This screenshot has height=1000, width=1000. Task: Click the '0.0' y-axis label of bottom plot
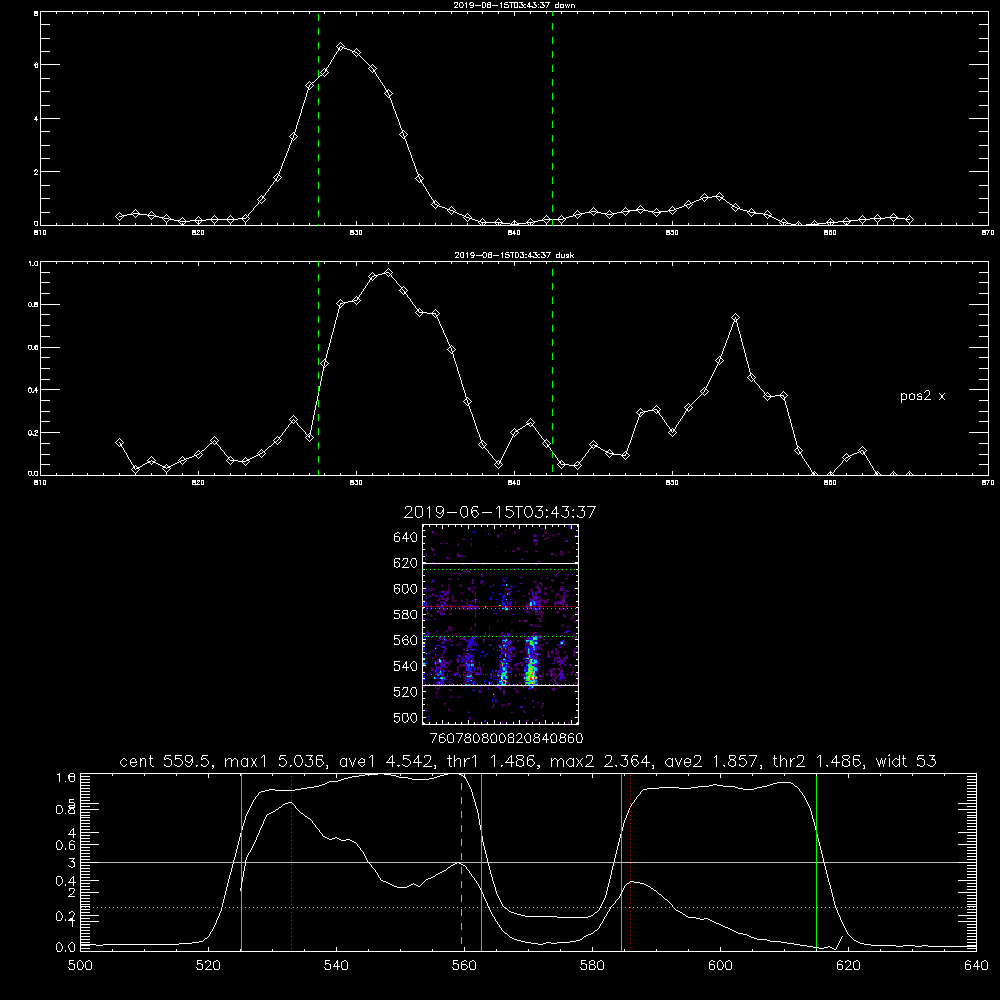tap(66, 947)
